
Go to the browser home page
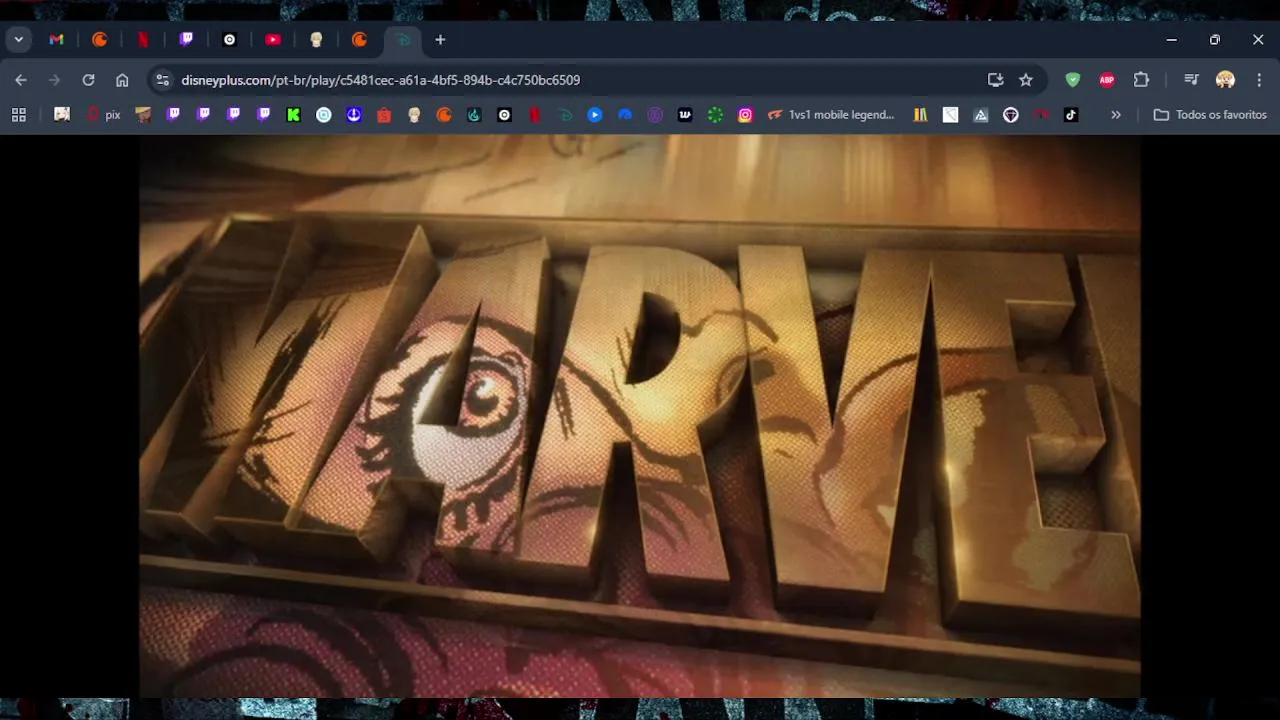[122, 80]
